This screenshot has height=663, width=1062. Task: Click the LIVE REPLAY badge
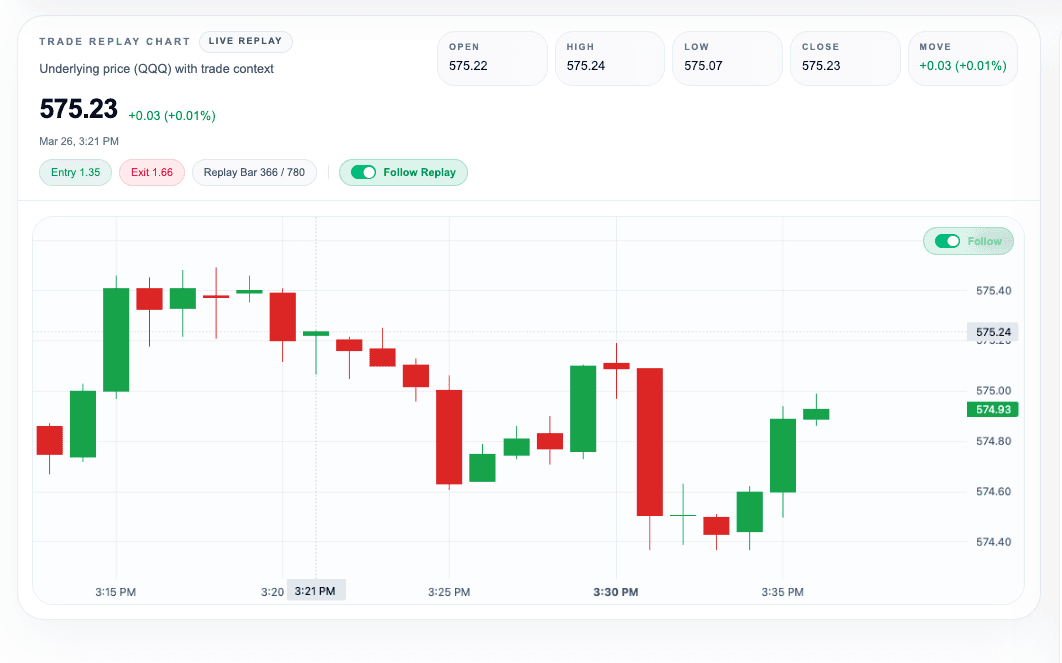pyautogui.click(x=245, y=41)
